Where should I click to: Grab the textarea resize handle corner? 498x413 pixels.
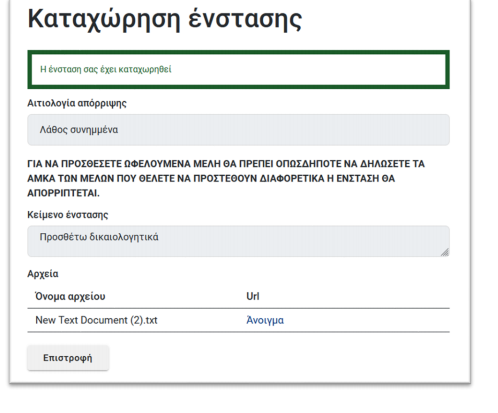point(445,252)
